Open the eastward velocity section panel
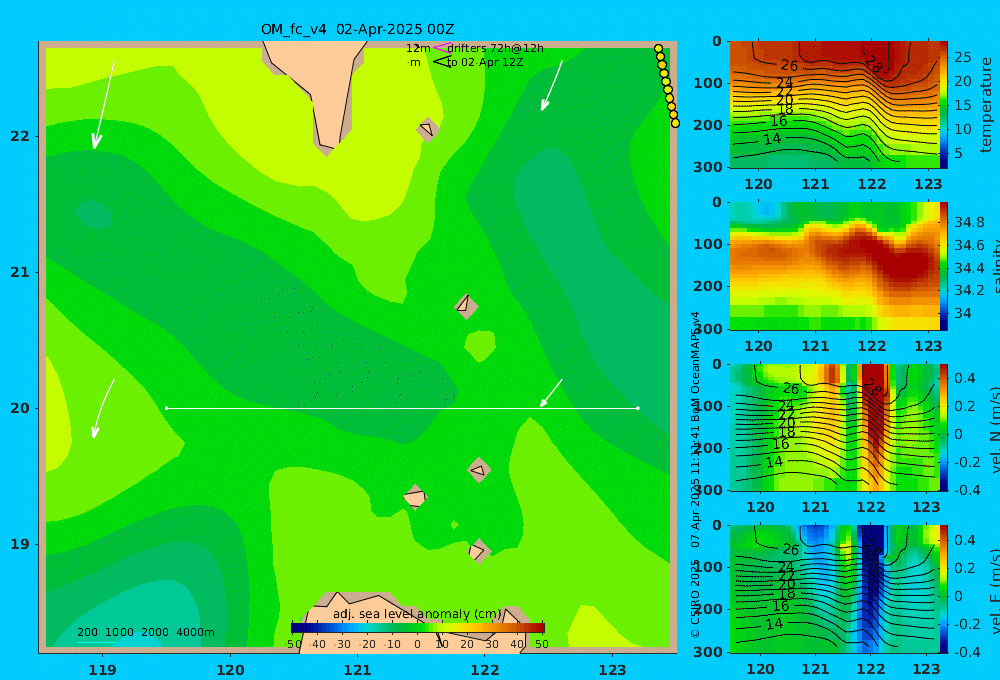1000x680 pixels. point(834,589)
